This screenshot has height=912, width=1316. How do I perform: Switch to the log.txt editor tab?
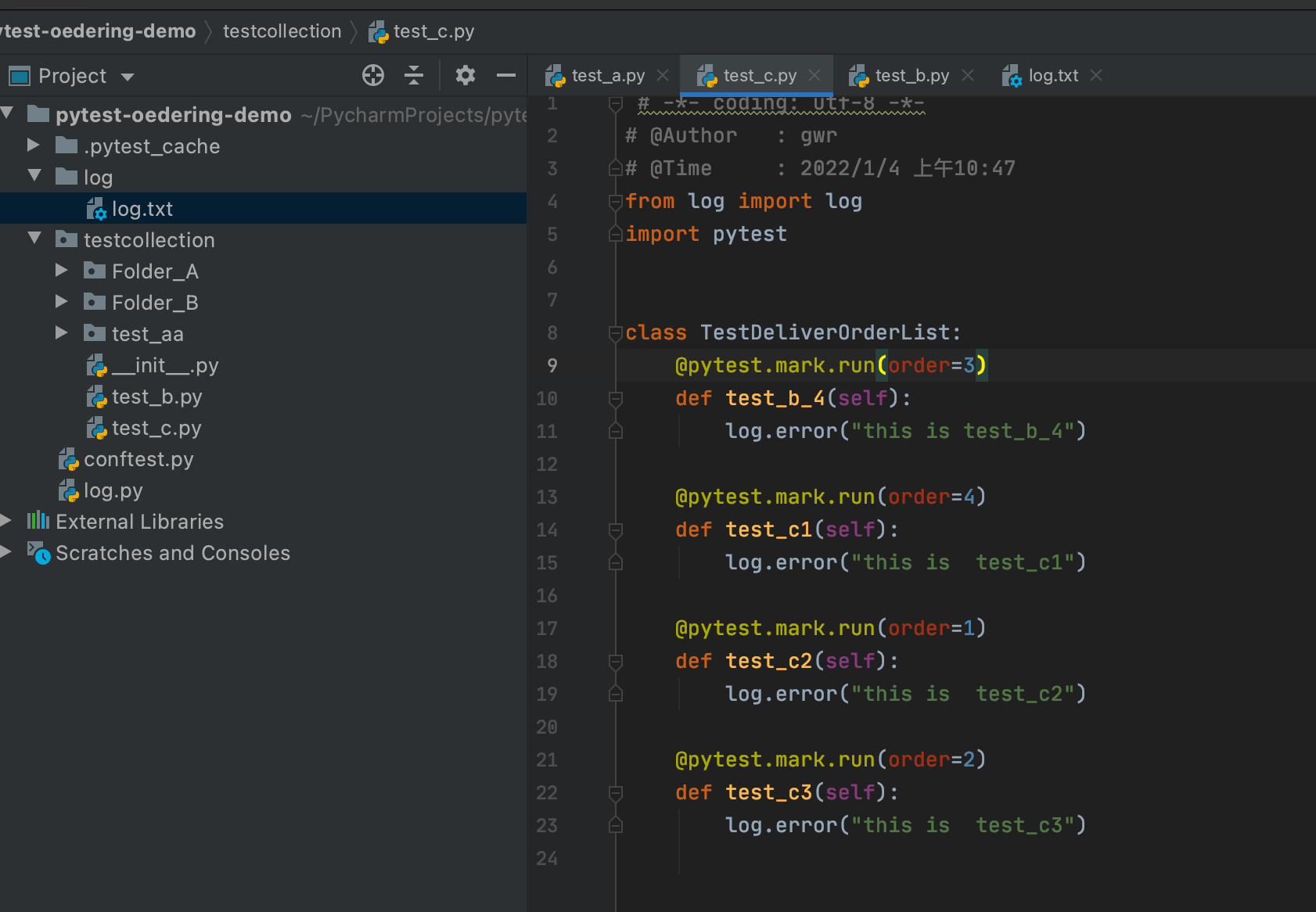(x=1052, y=76)
